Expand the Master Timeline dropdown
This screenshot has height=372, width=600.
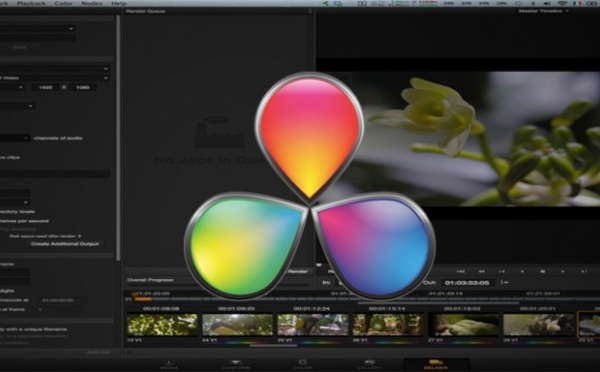[543, 11]
